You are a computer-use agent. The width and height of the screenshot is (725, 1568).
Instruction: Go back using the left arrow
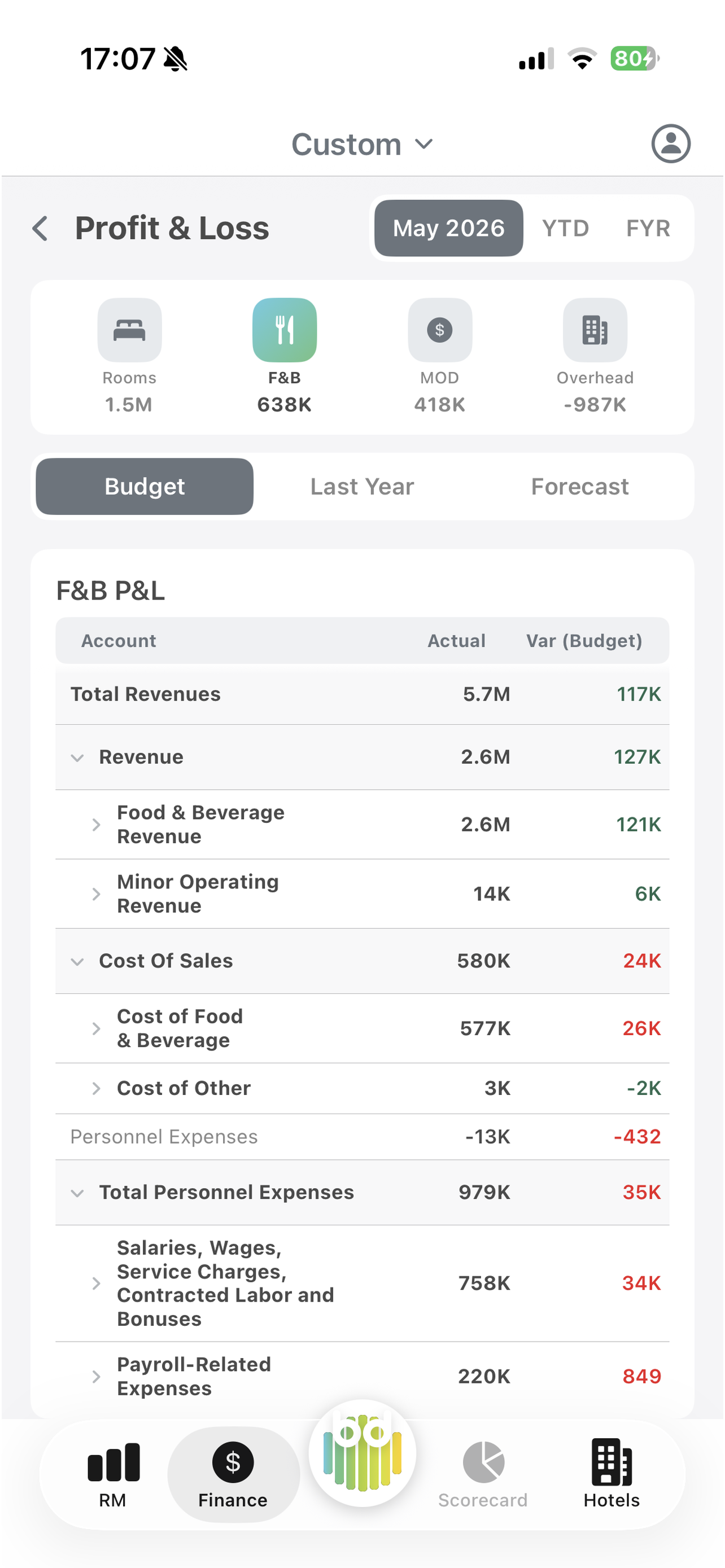(x=40, y=229)
